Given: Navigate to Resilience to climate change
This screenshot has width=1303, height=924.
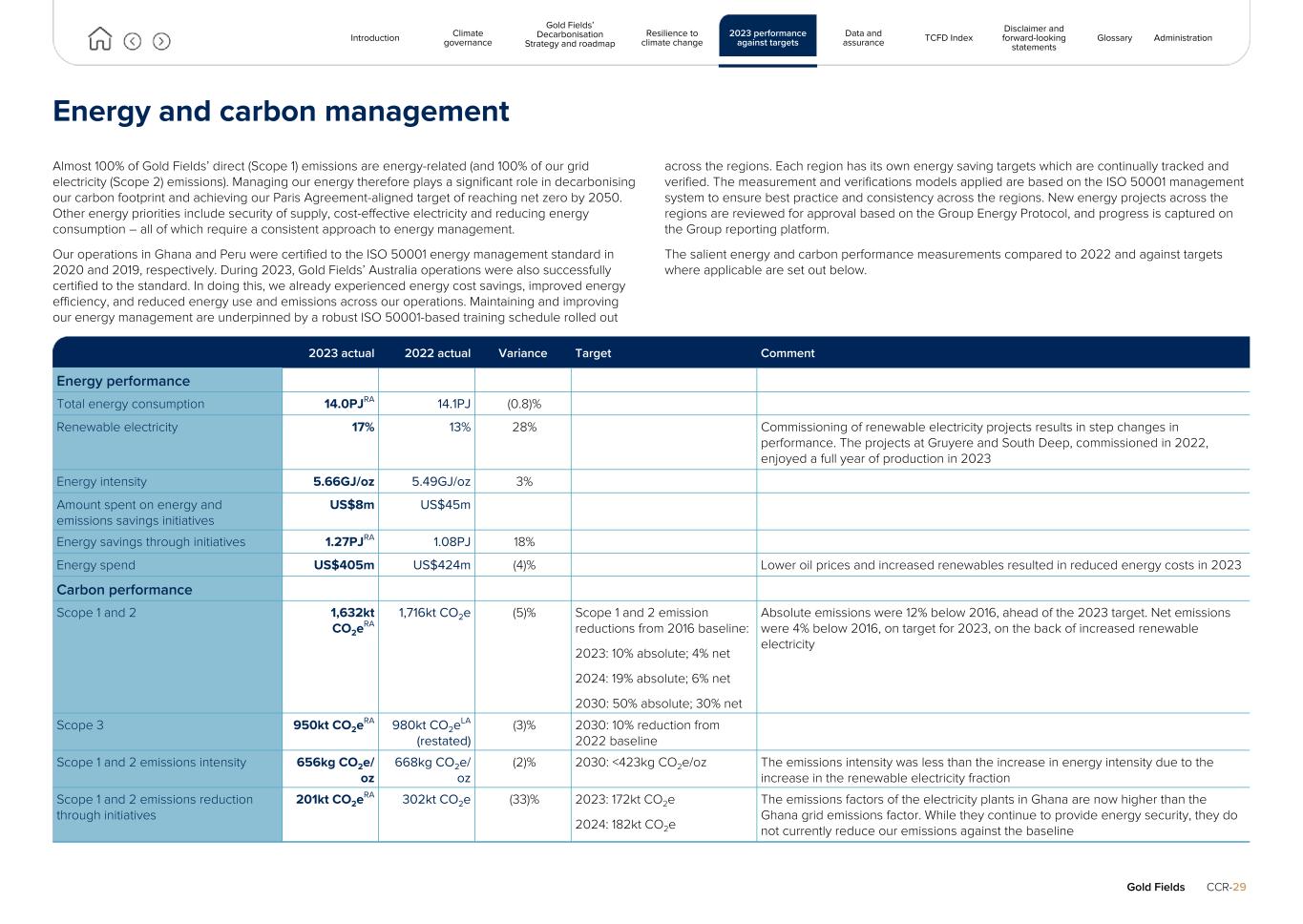Looking at the screenshot, I should 671,38.
